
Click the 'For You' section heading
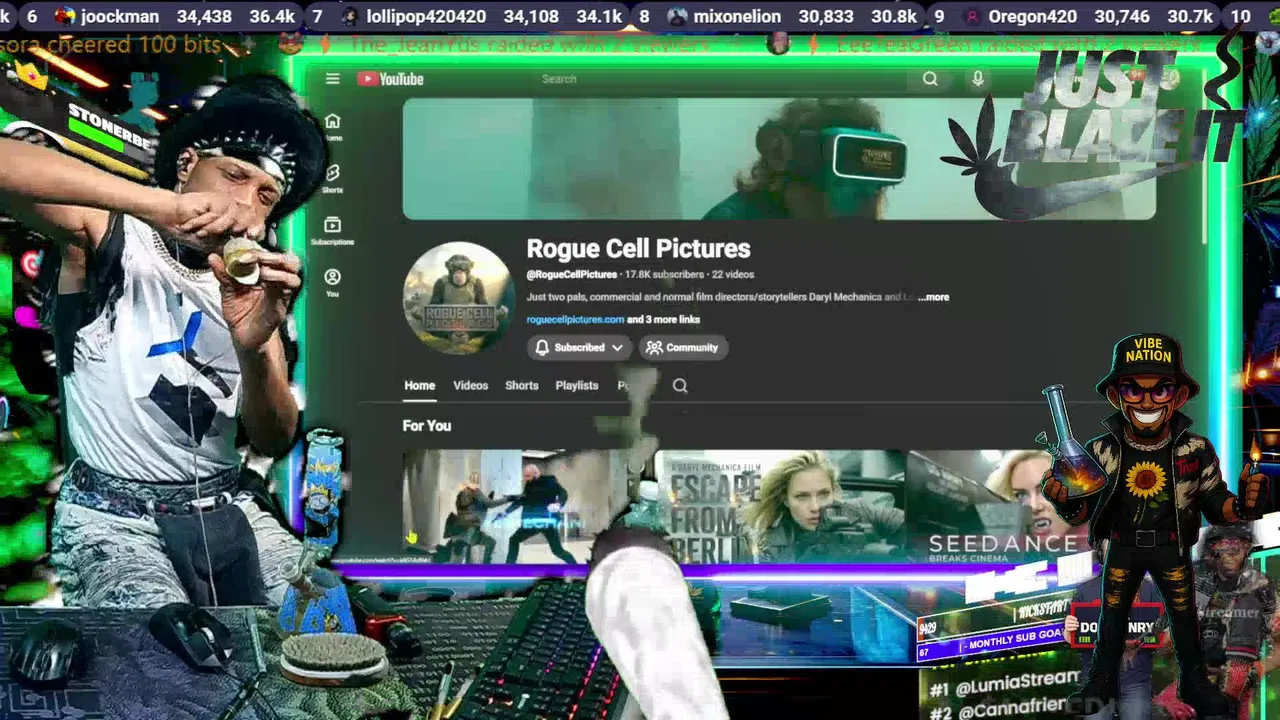click(427, 426)
